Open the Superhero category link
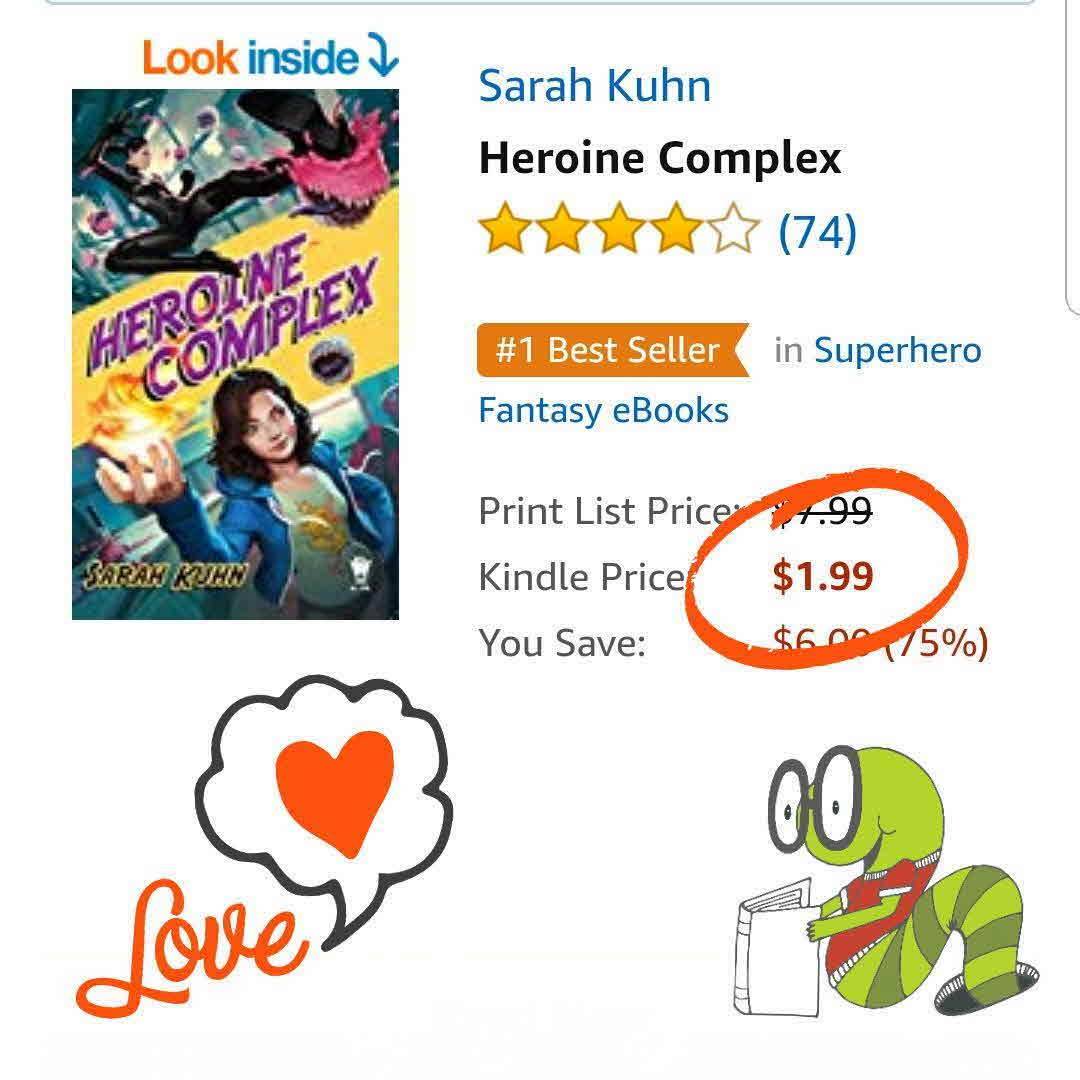Viewport: 1080px width, 1080px height. click(897, 350)
